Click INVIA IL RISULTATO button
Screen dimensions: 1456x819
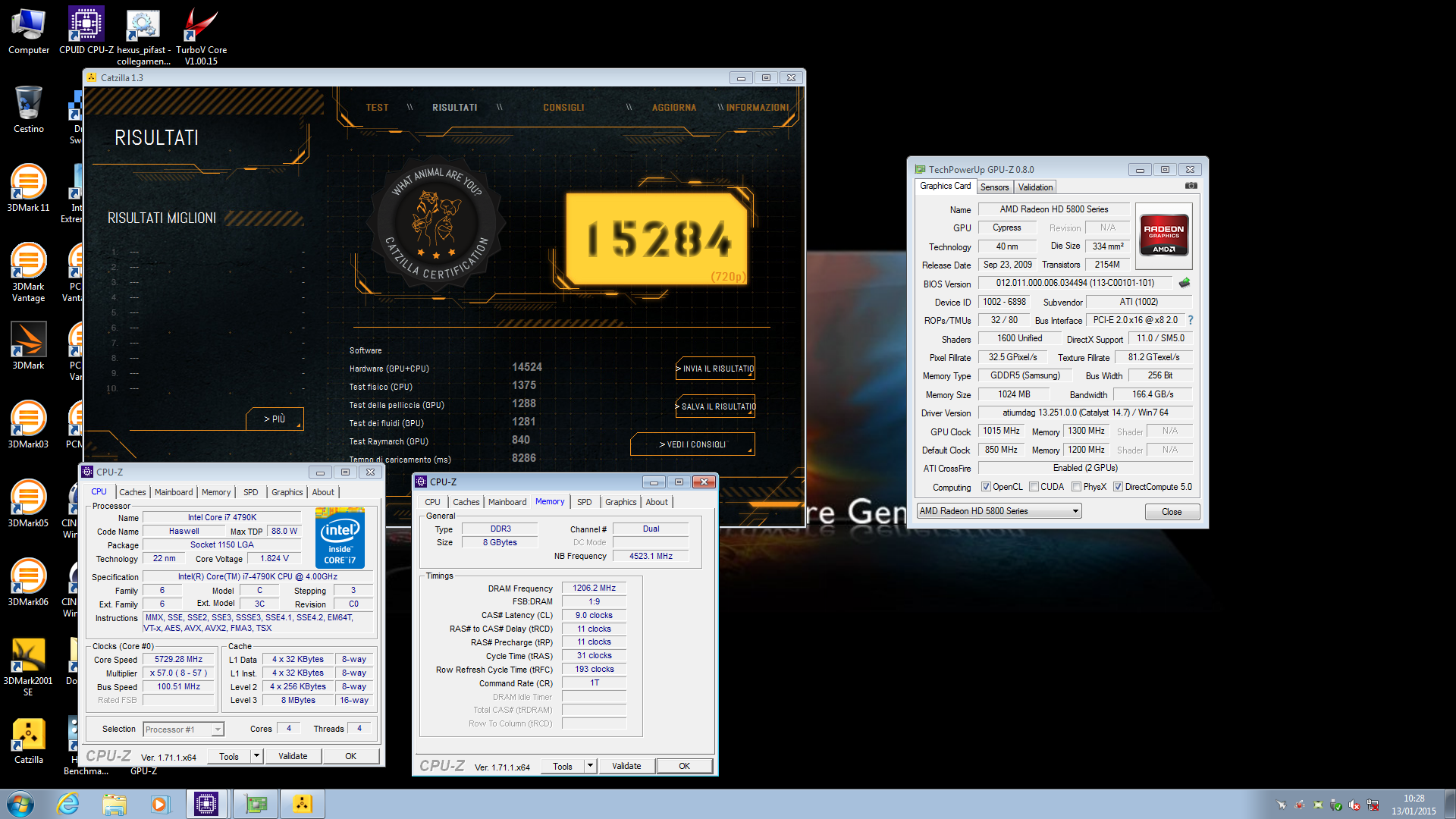715,369
